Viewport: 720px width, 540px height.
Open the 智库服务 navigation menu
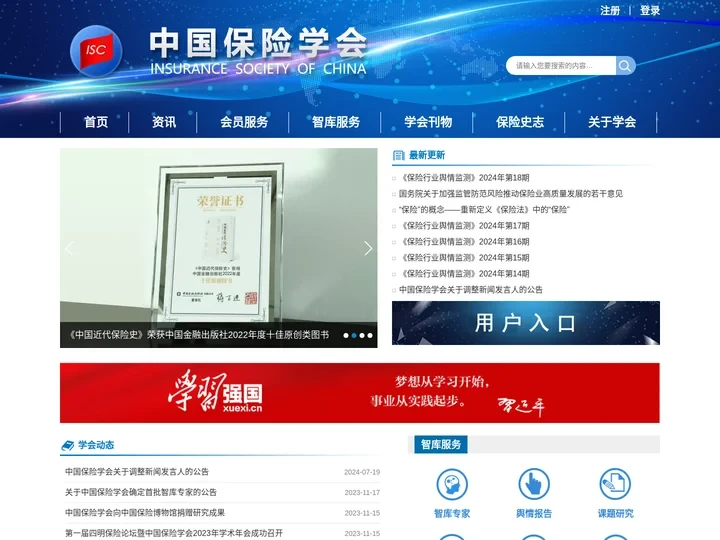(336, 122)
